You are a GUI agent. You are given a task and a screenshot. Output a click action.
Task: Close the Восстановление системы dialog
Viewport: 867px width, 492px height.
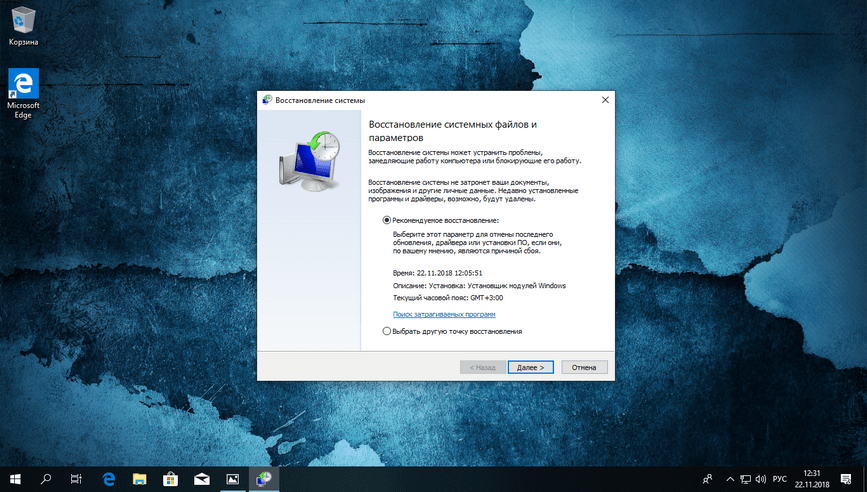pos(605,100)
